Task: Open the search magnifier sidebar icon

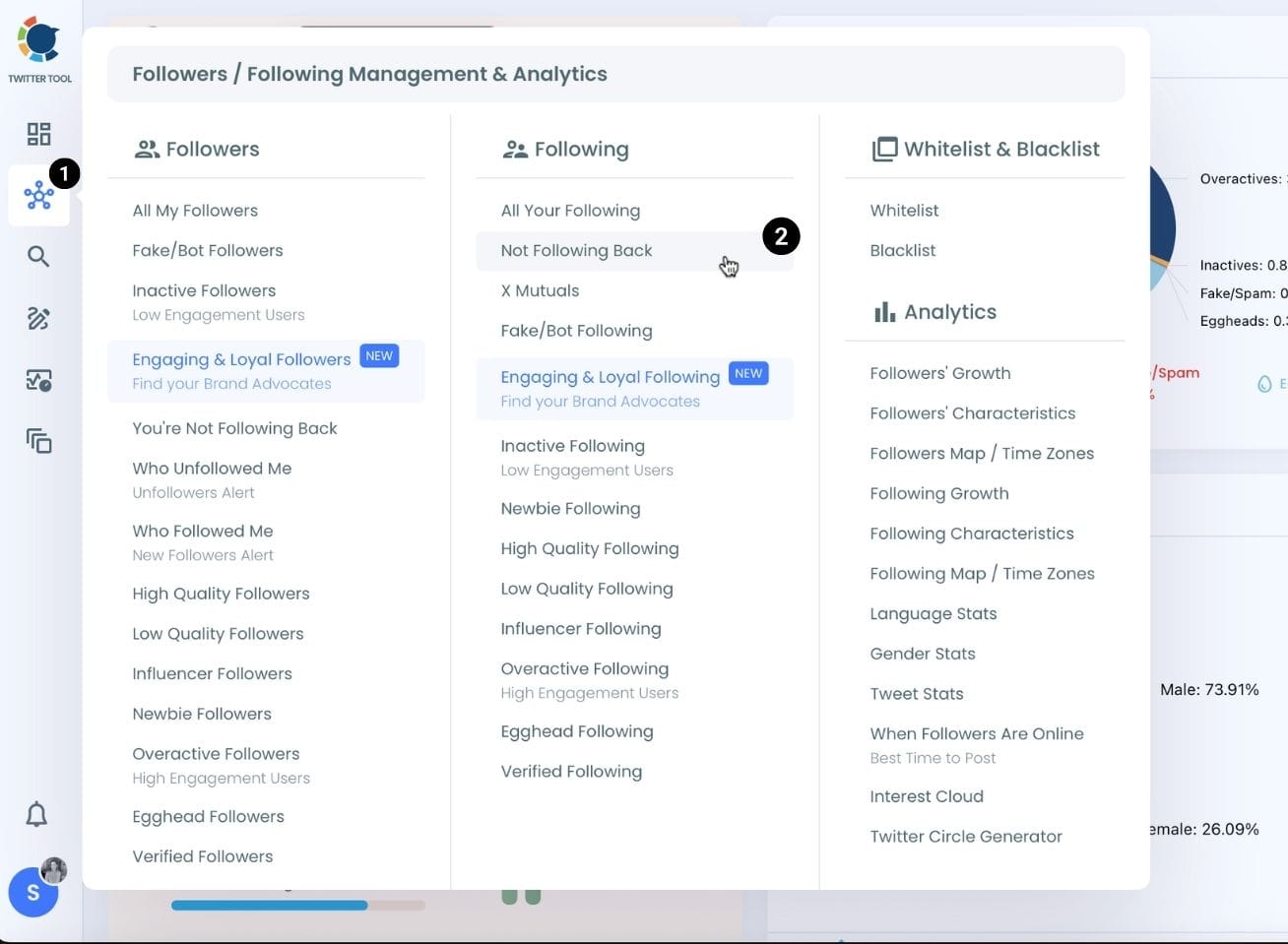Action: click(38, 257)
